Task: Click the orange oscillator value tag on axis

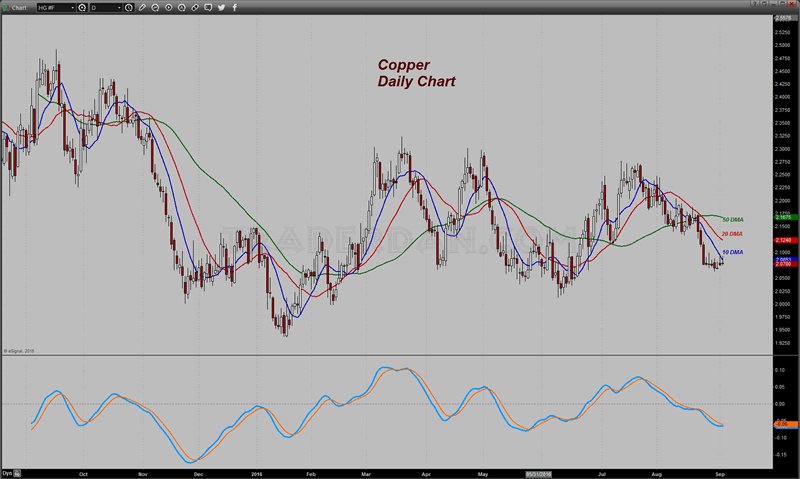Action: point(783,424)
